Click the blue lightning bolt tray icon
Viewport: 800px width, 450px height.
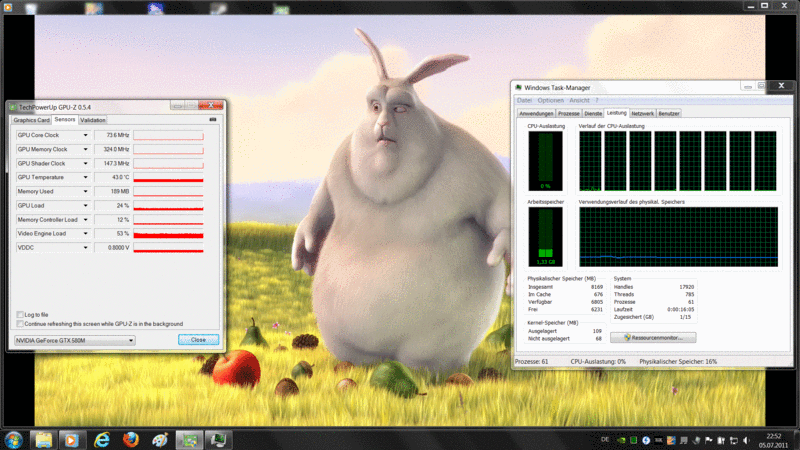(x=646, y=440)
